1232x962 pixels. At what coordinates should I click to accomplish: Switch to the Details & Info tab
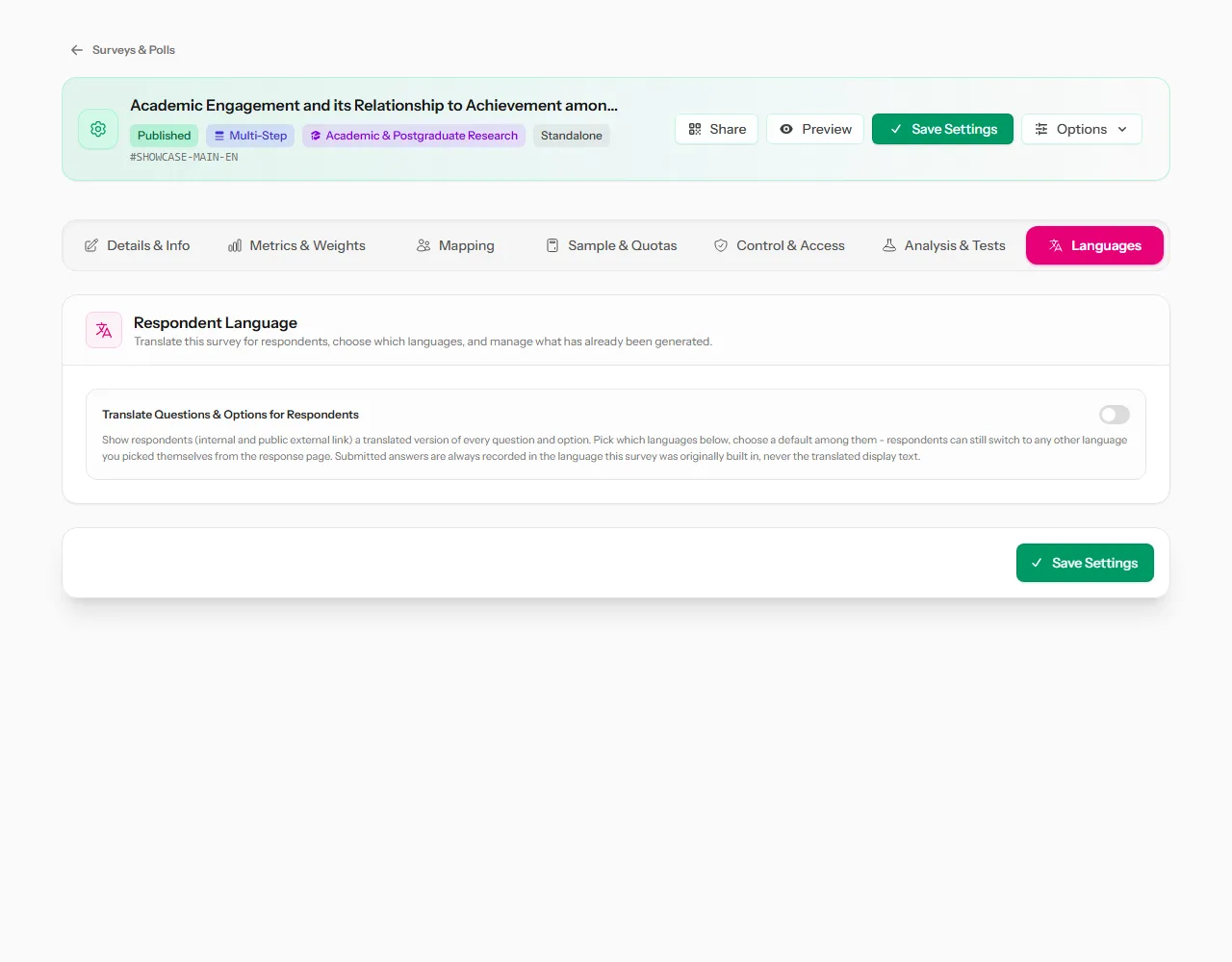tap(137, 245)
